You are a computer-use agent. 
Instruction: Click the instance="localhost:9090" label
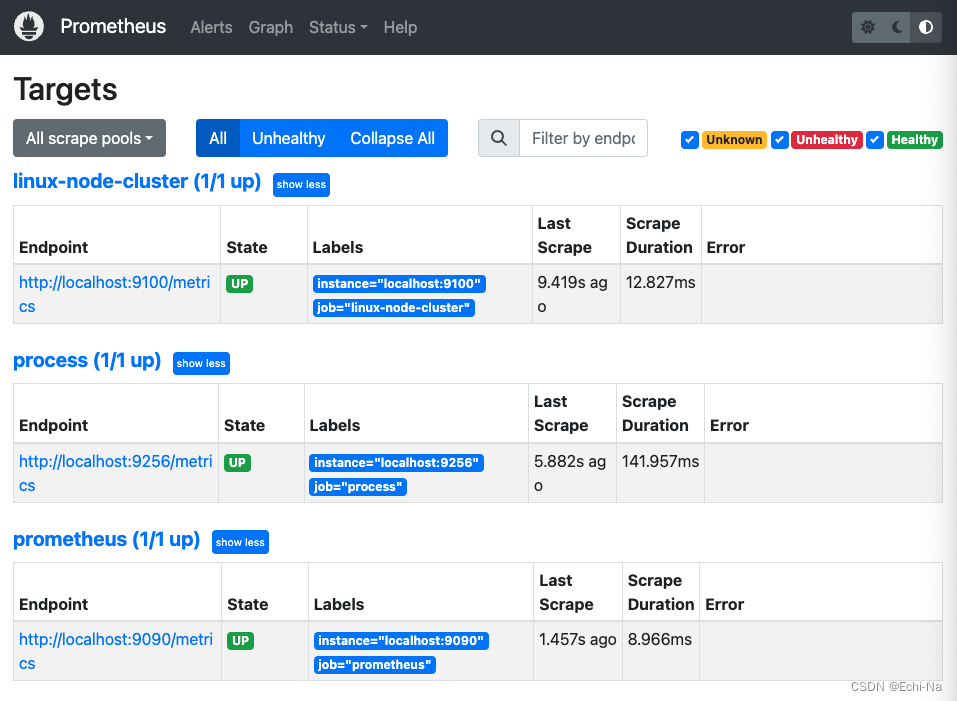[401, 641]
